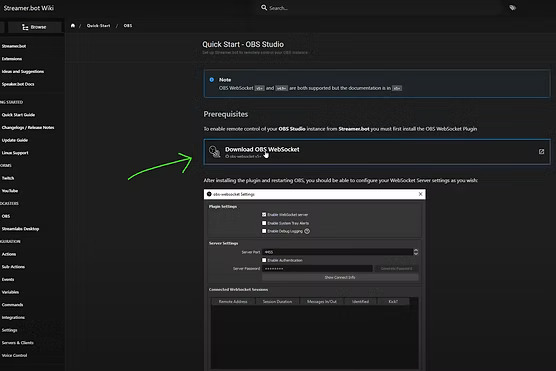Click the Server Port stepper arrows

pos(416,252)
